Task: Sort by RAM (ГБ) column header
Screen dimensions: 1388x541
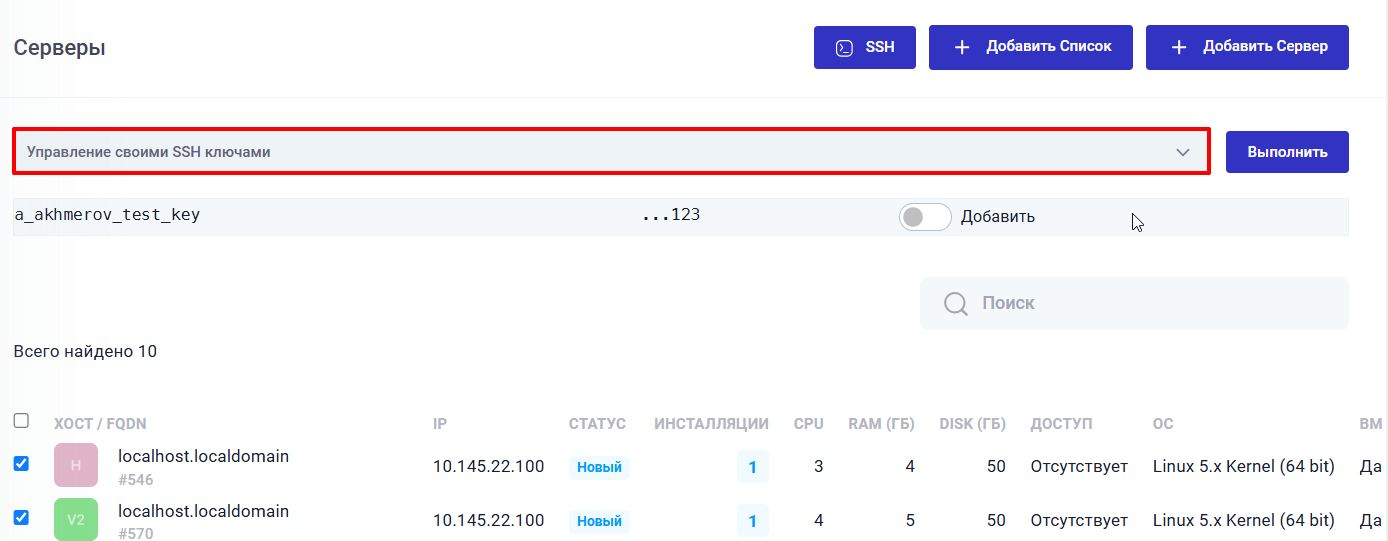Action: [x=881, y=424]
